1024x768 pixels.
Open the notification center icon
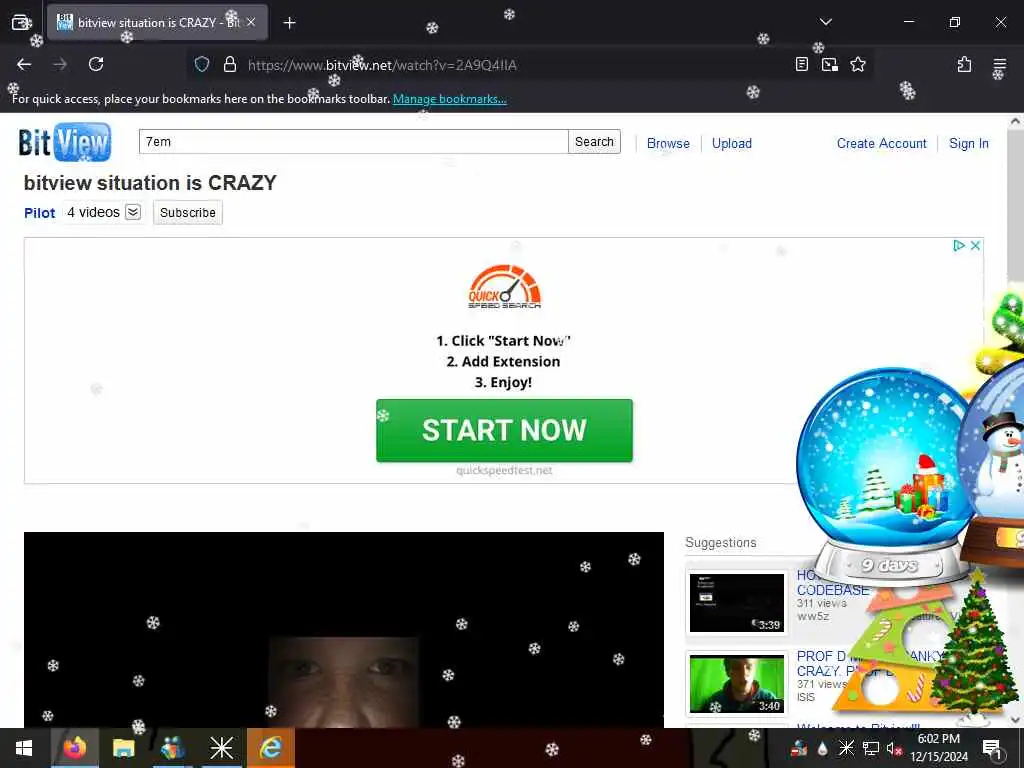point(992,748)
